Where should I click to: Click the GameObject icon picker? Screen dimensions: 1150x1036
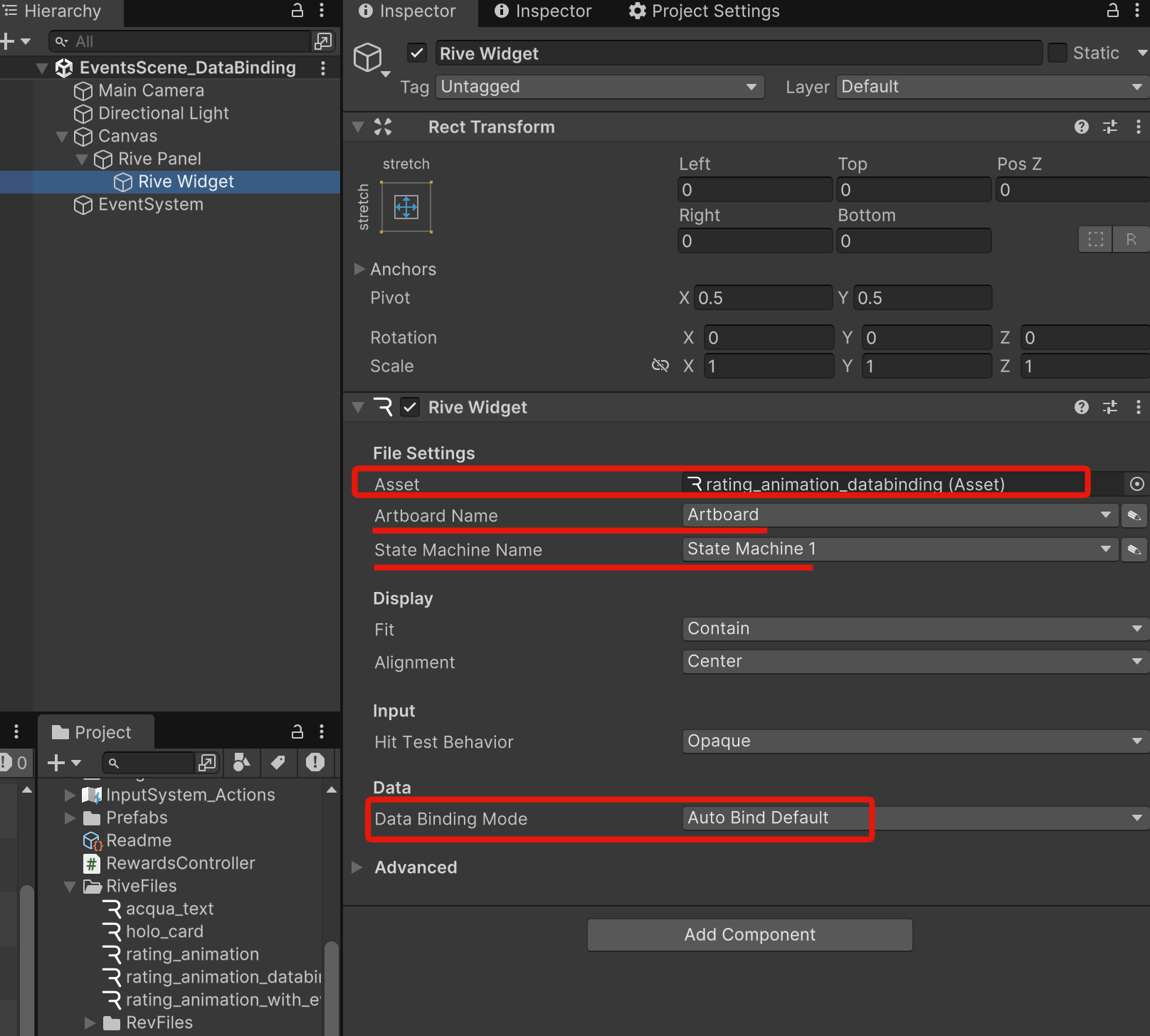click(371, 58)
